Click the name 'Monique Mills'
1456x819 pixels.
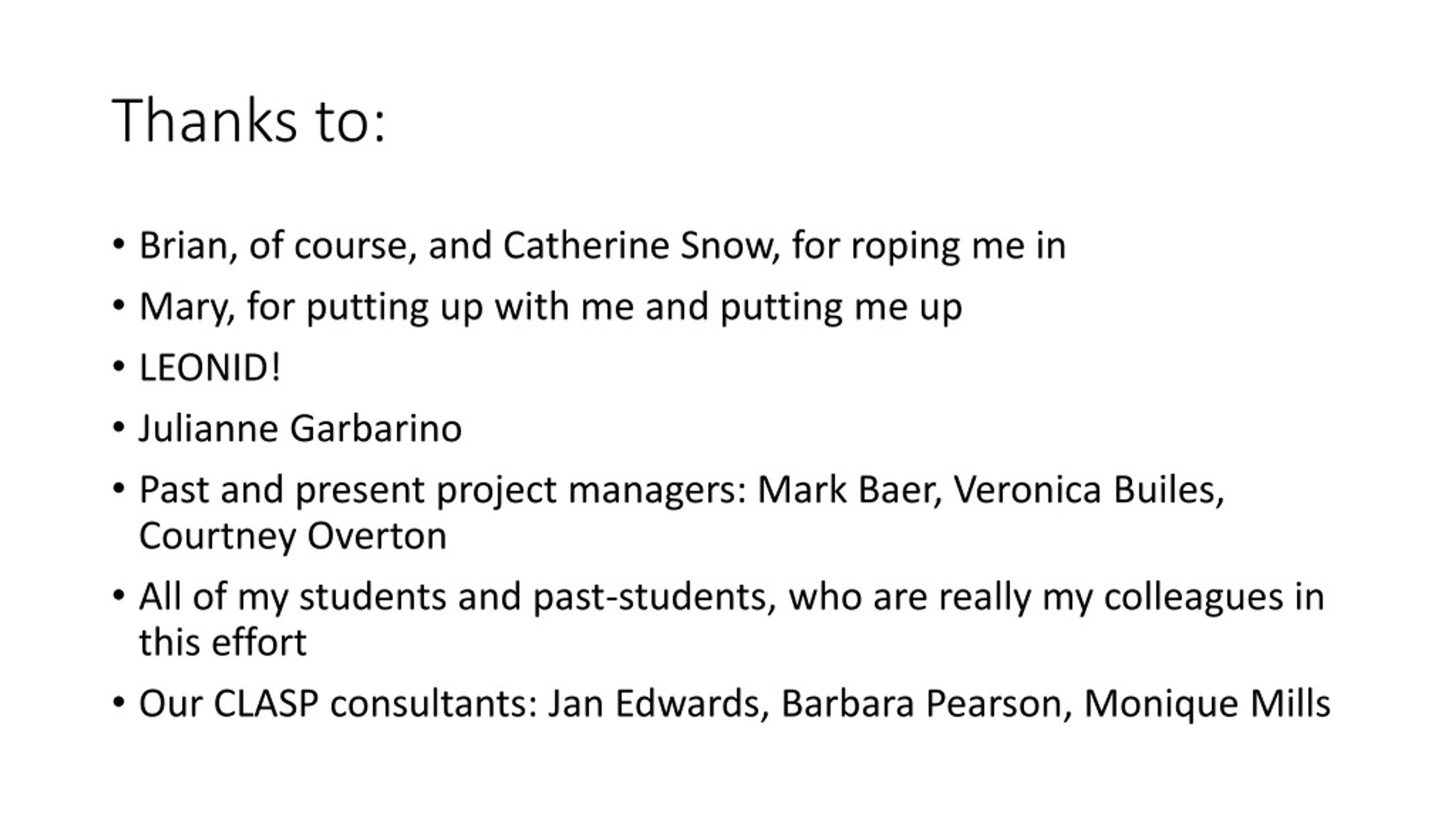[x=1207, y=704]
